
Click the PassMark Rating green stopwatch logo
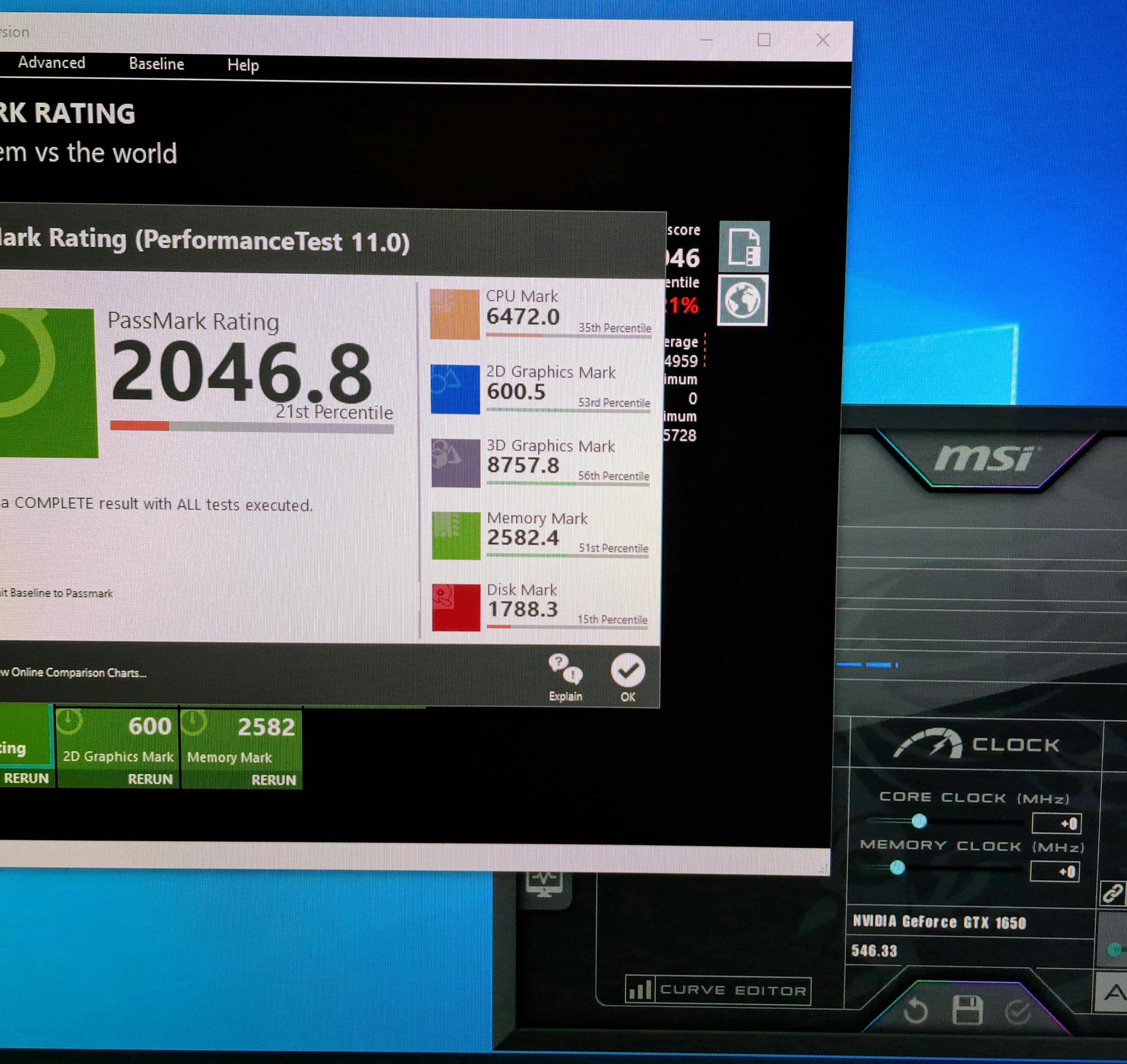48,384
